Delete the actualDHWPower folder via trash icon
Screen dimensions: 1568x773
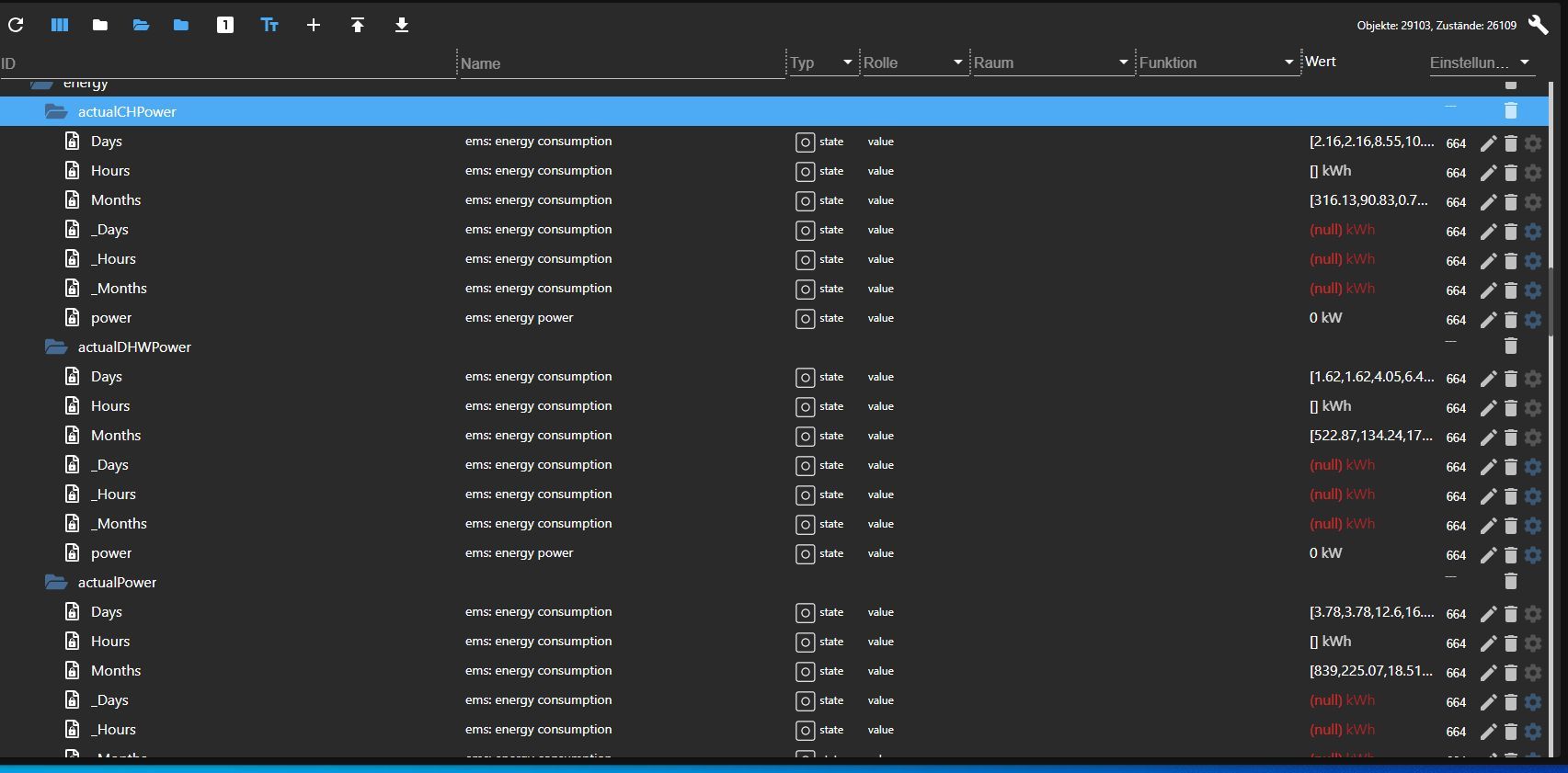tap(1510, 346)
